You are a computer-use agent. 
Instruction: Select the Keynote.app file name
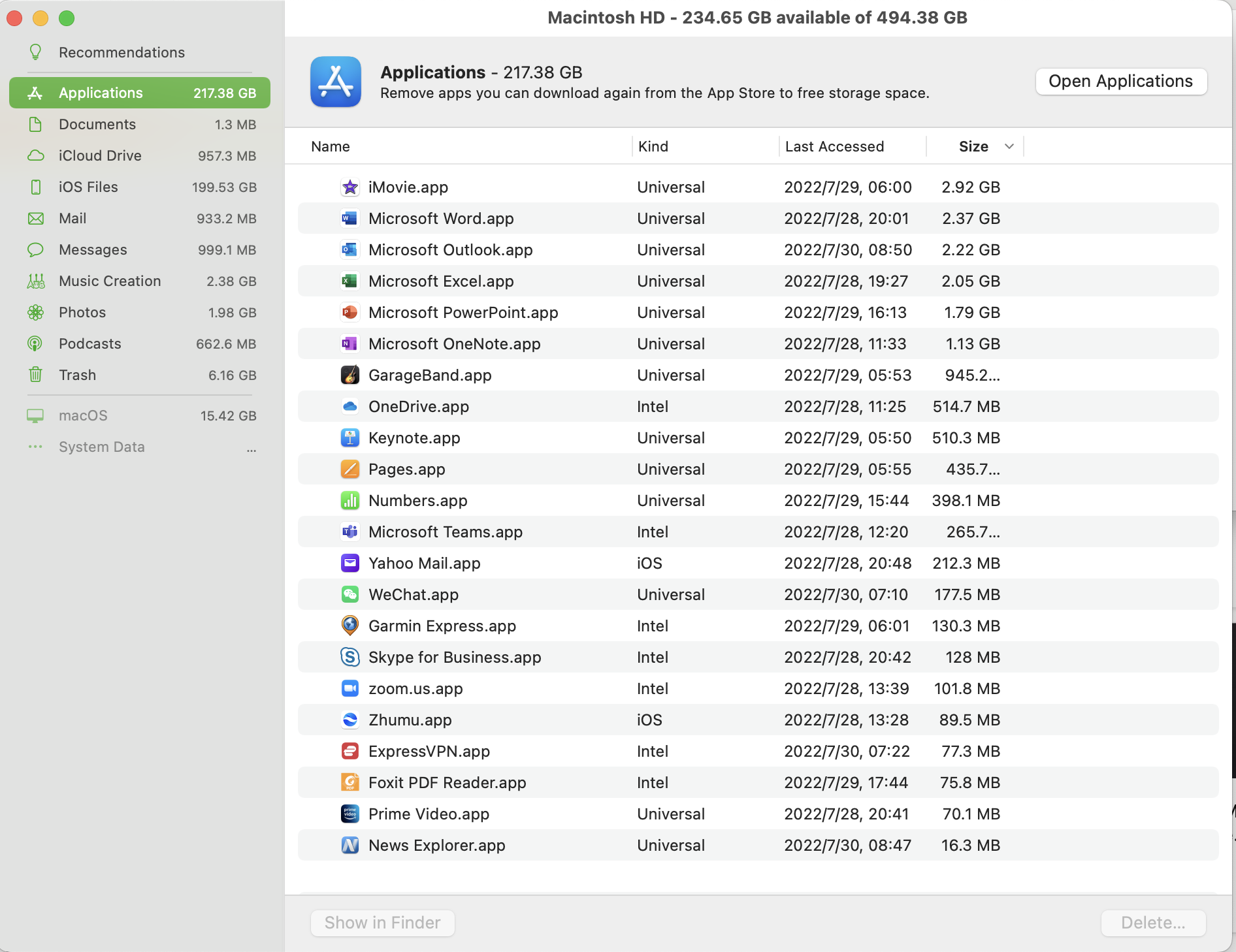coord(414,438)
